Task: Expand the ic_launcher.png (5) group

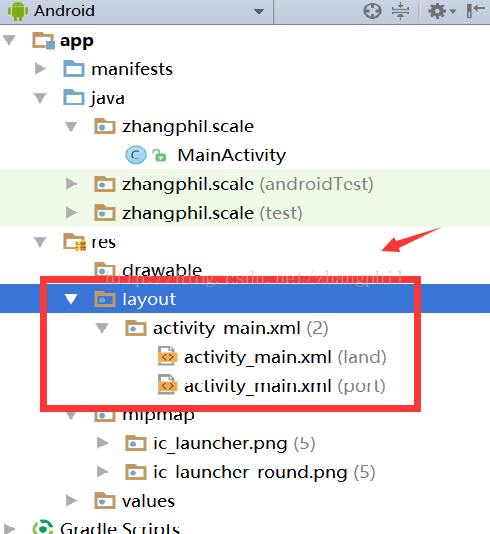Action: click(102, 443)
